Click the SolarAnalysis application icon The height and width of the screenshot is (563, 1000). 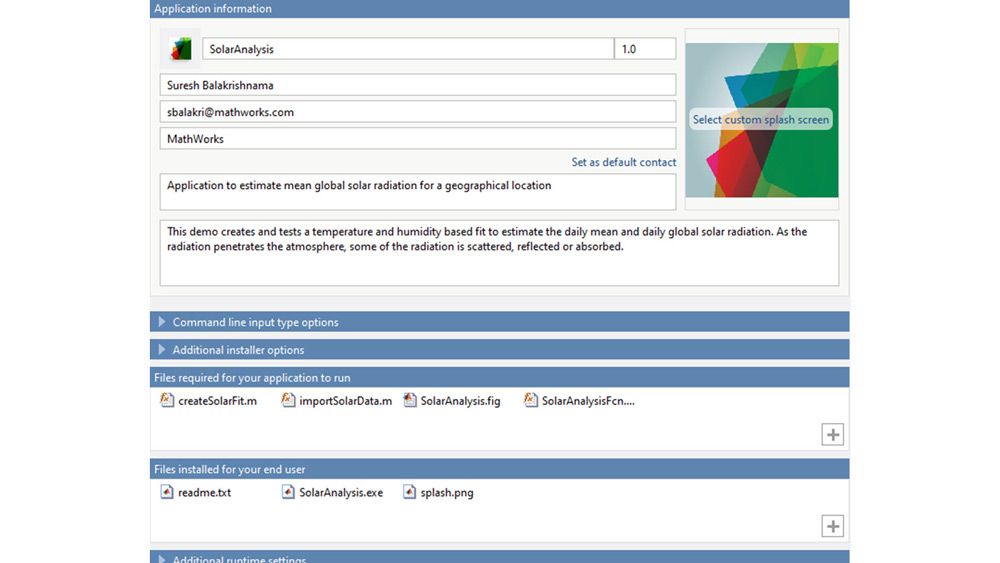click(180, 49)
